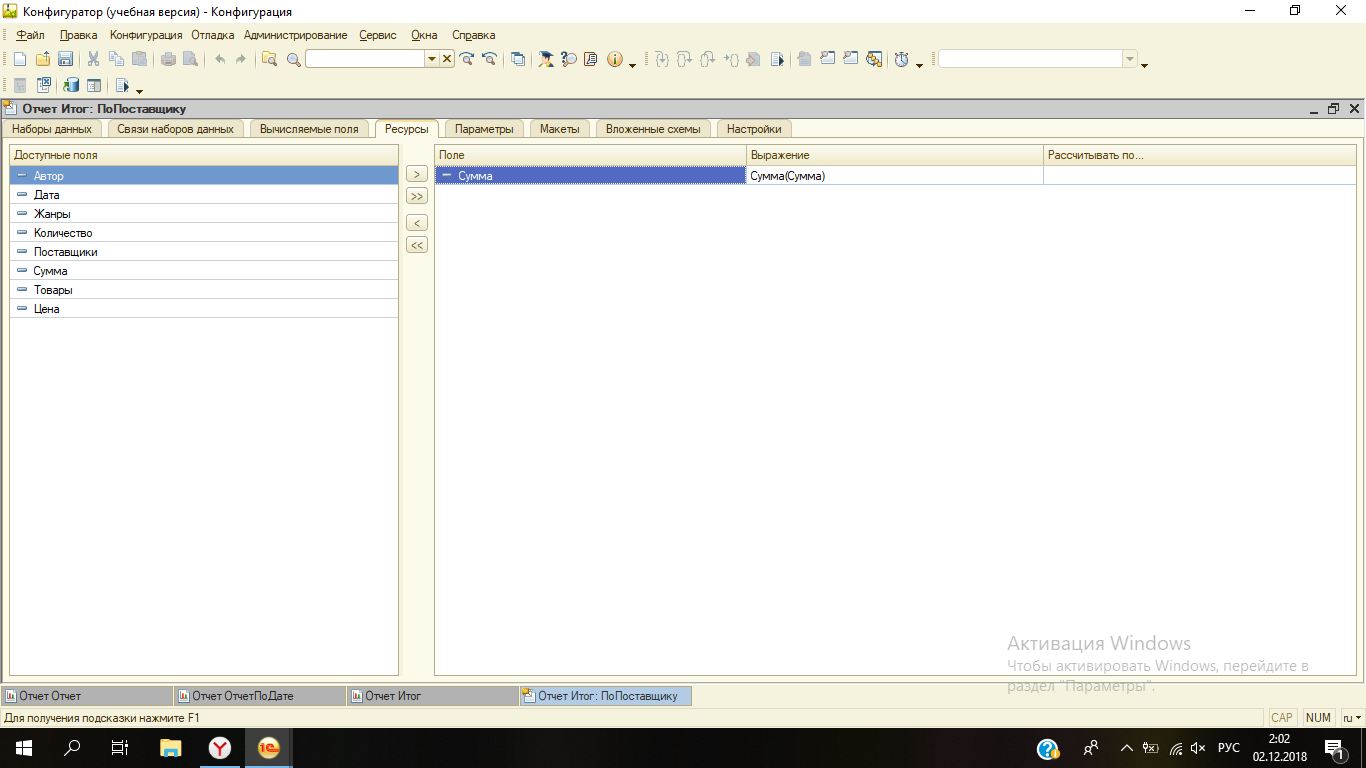This screenshot has height=768, width=1366.
Task: Click the breakpoints list icon with yellow chain
Action: coord(875,59)
